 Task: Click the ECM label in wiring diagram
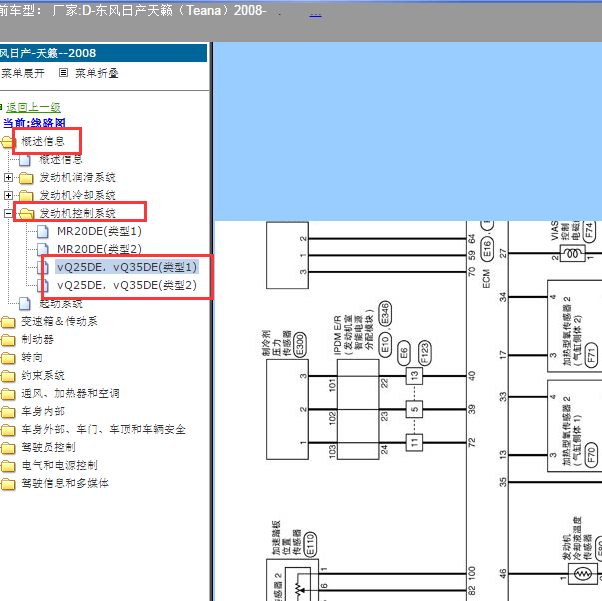486,278
